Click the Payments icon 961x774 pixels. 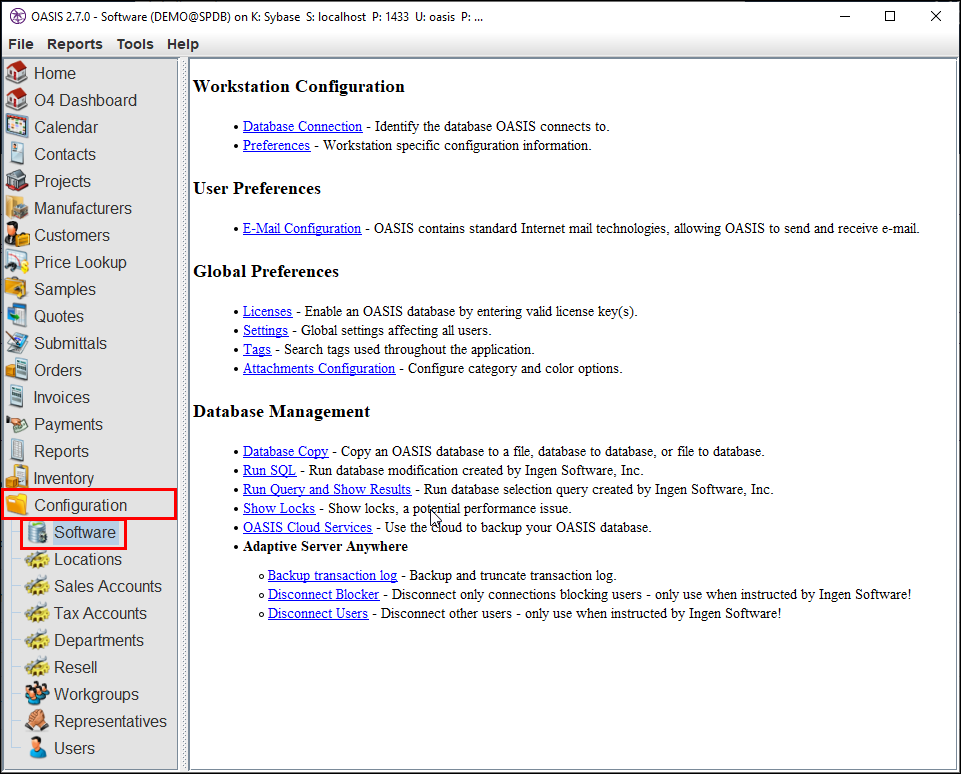click(17, 423)
